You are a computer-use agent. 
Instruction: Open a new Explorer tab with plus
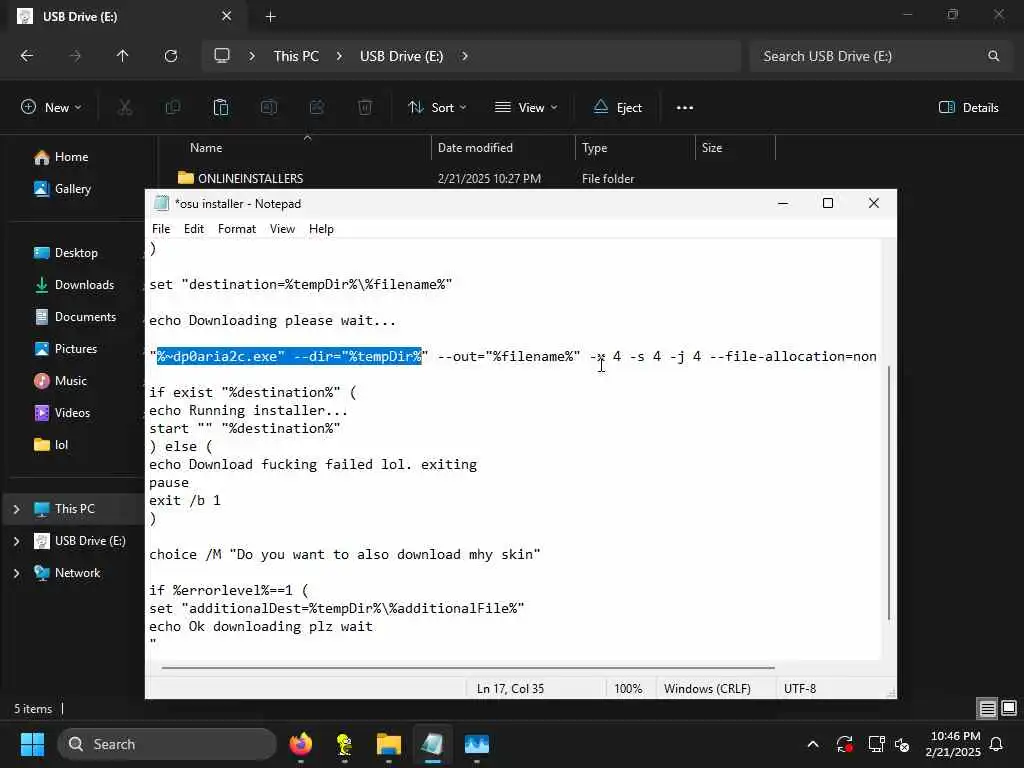270,16
